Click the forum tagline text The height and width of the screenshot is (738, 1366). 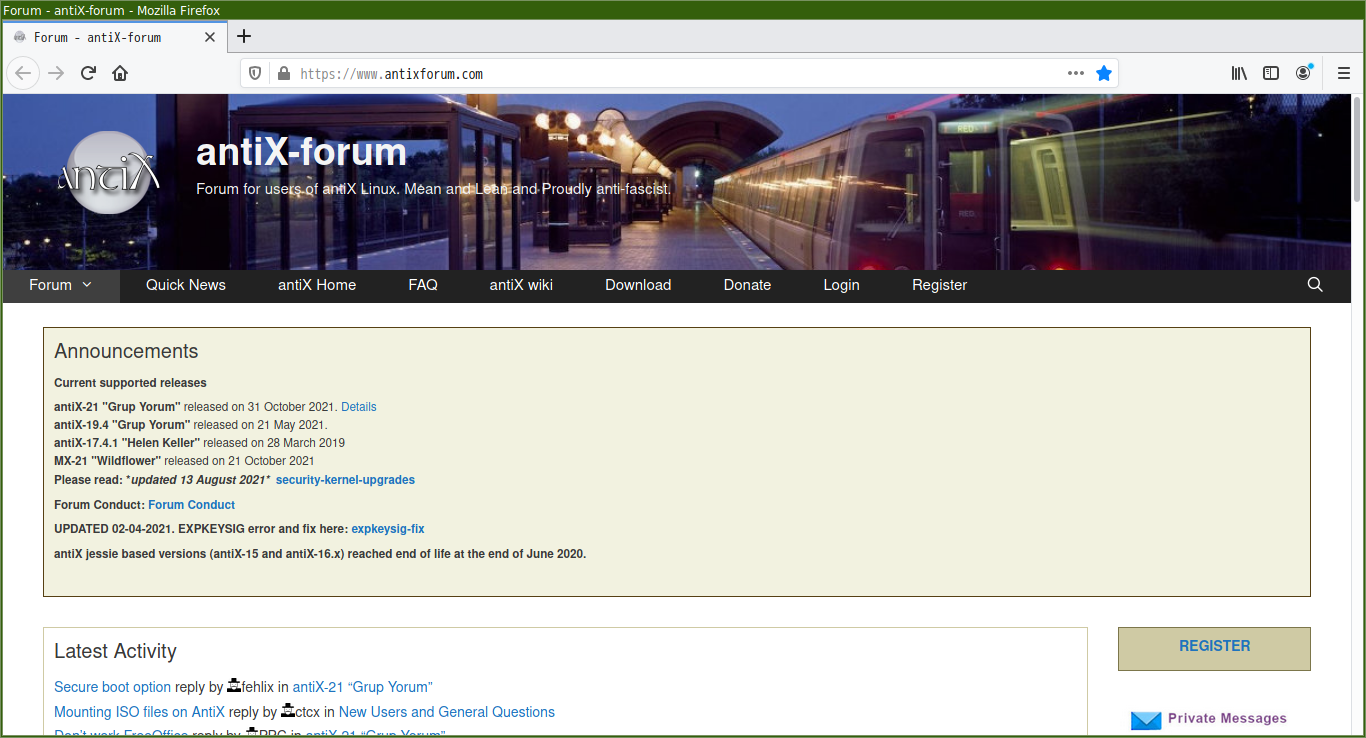[x=433, y=189]
